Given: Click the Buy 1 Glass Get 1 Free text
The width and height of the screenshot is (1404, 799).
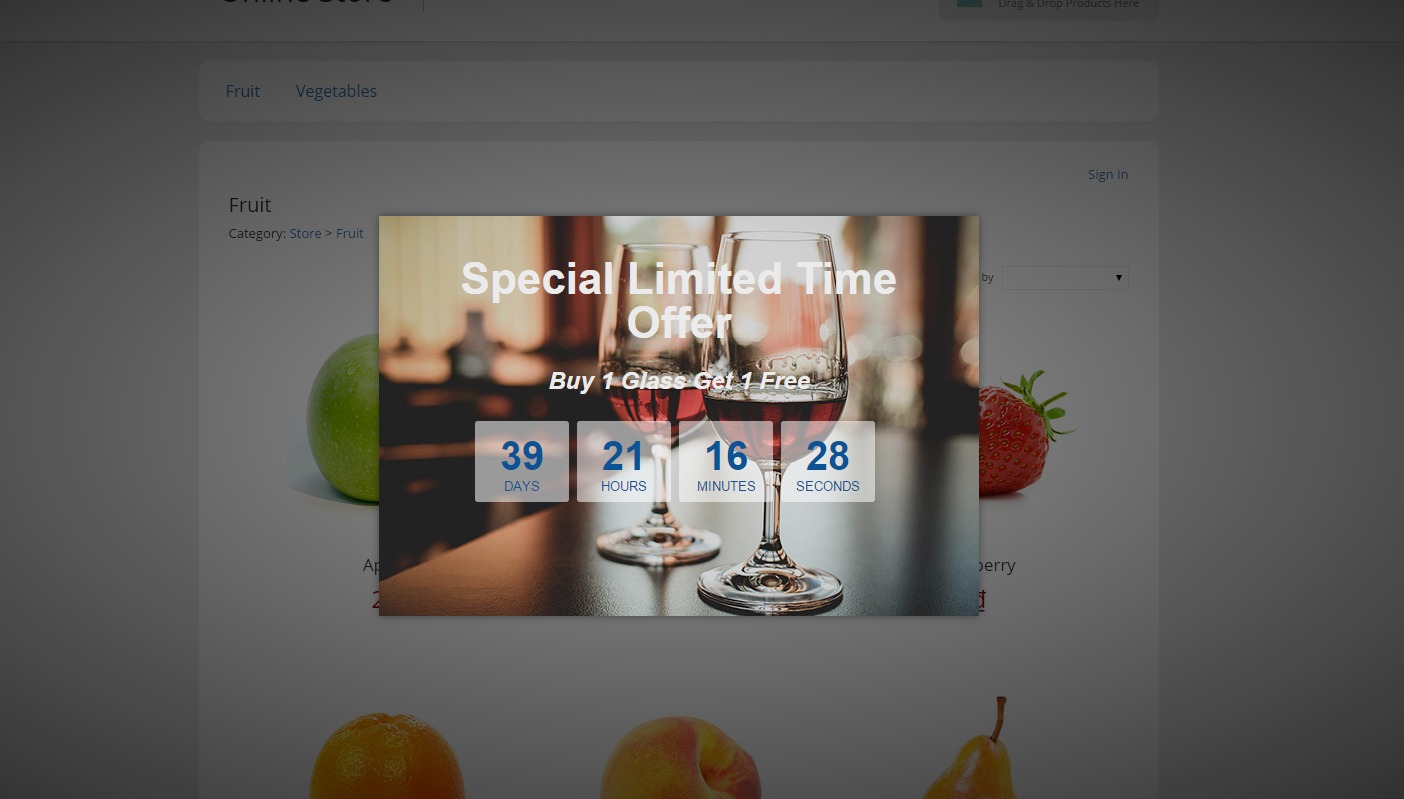Looking at the screenshot, I should click(x=679, y=381).
